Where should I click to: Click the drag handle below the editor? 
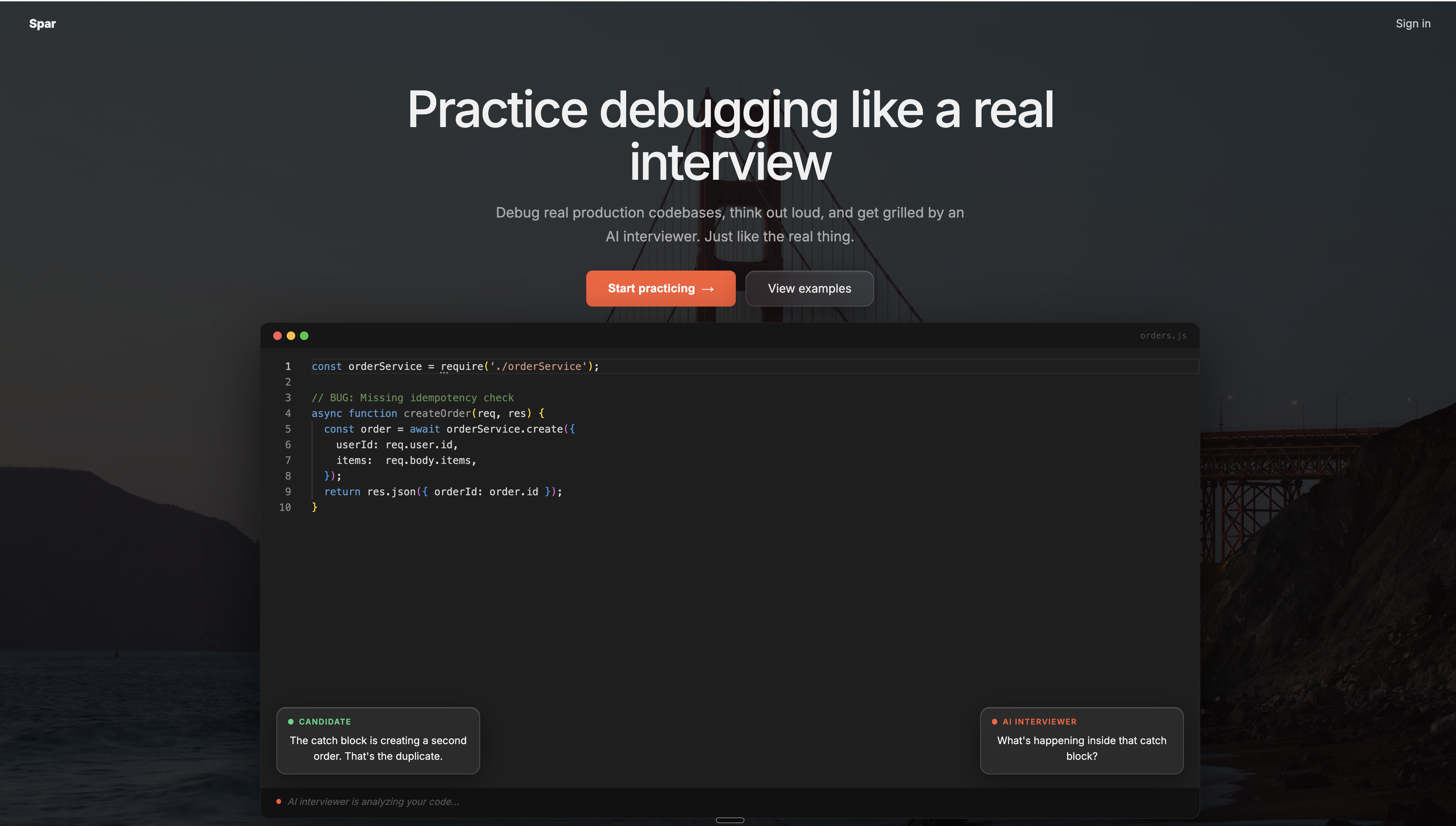click(x=730, y=820)
